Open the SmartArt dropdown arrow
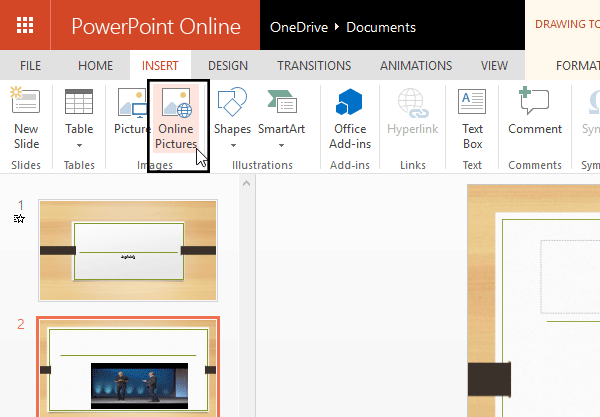 click(281, 146)
